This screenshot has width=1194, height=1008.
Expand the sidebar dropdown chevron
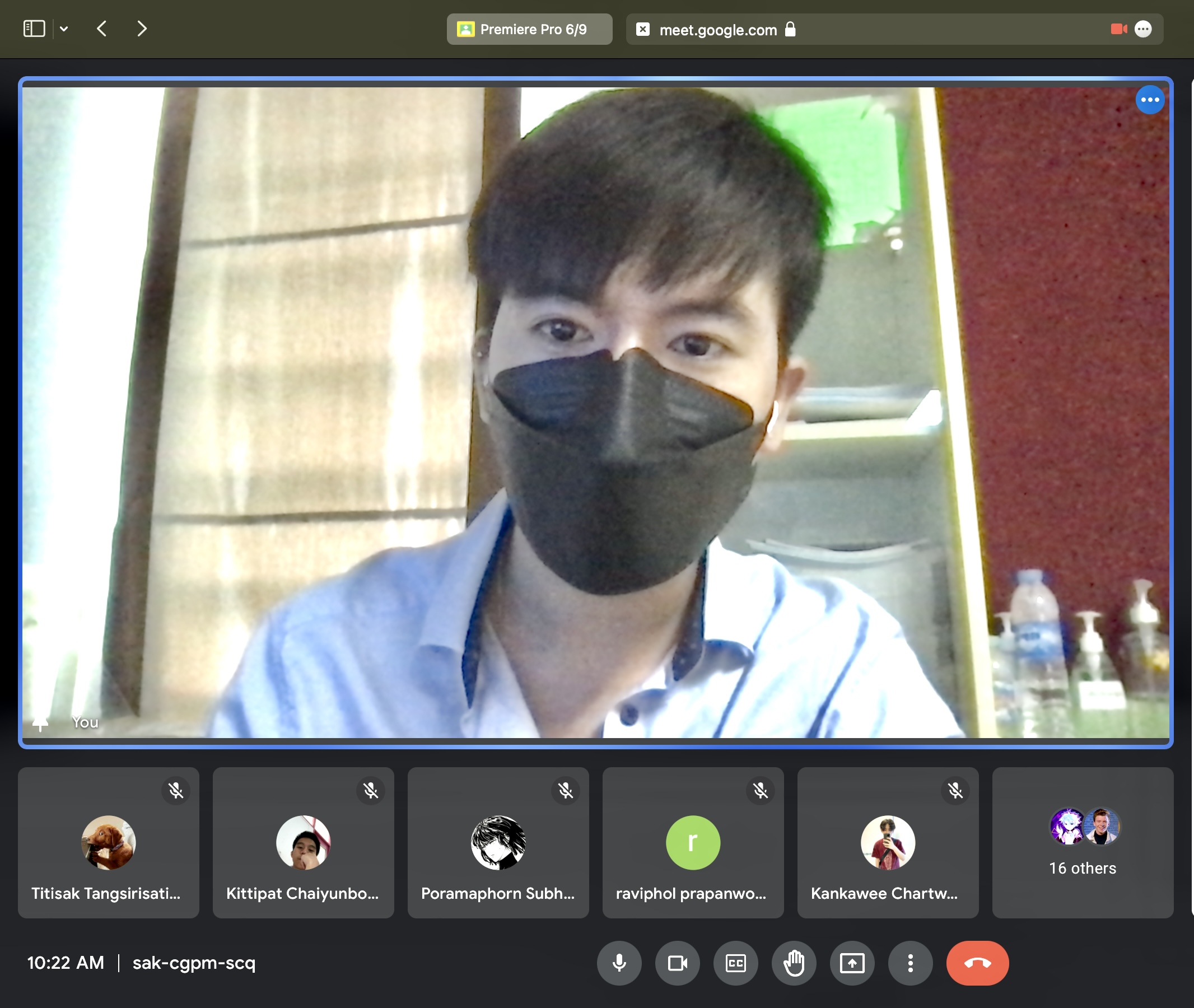[64, 29]
